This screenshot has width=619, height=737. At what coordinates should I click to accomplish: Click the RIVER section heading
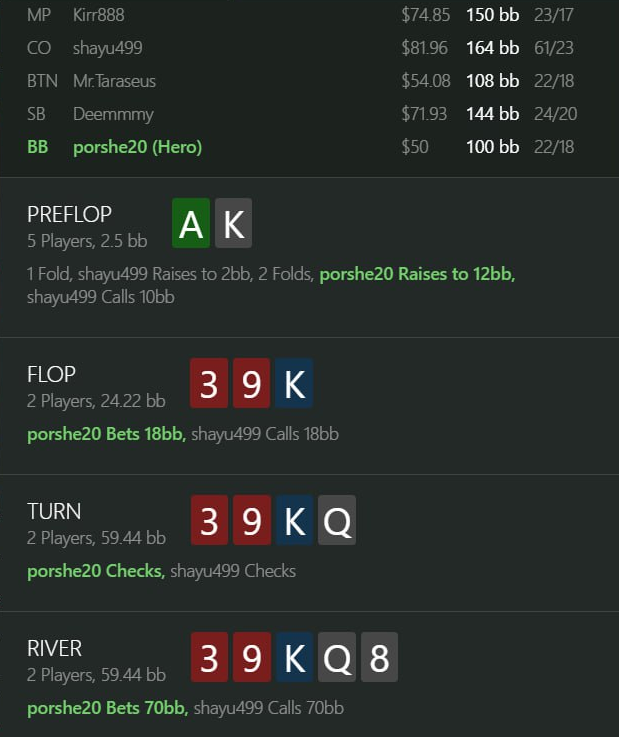[x=55, y=648]
